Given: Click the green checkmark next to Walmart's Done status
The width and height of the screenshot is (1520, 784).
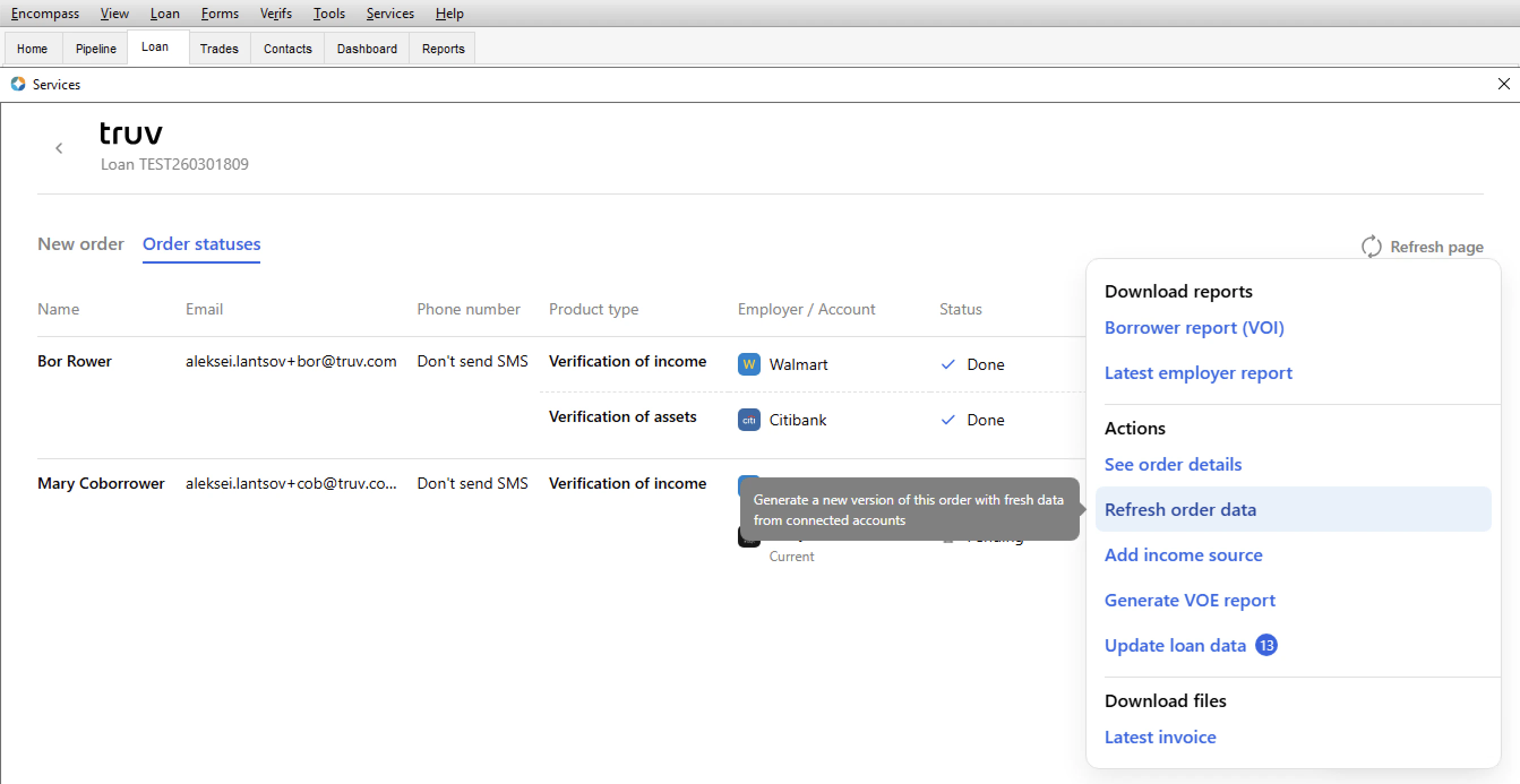Looking at the screenshot, I should click(948, 364).
